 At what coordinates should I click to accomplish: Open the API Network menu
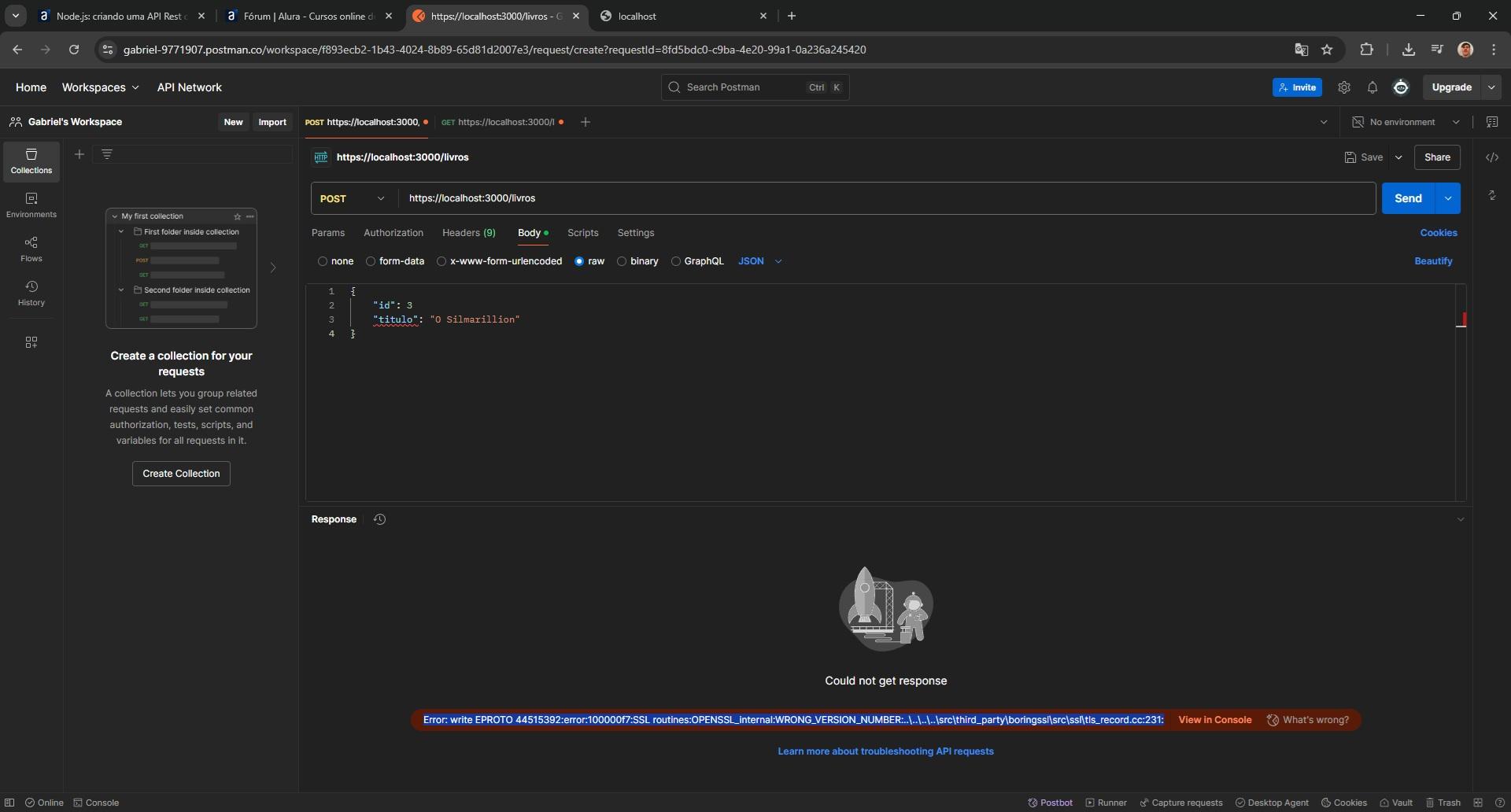click(x=189, y=87)
